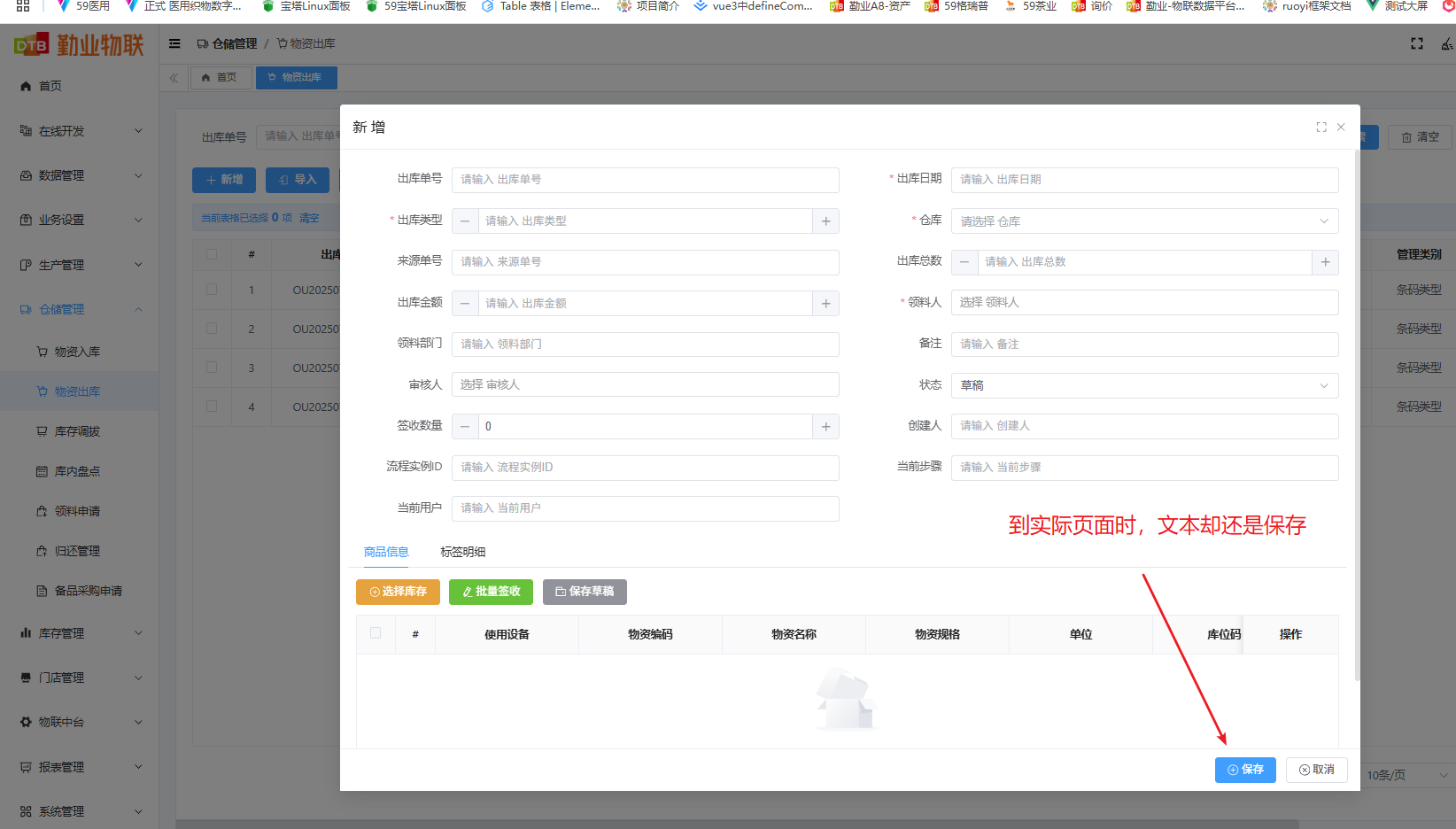1456x829 pixels.
Task: Switch to 商品信息 tab
Action: coord(386,552)
